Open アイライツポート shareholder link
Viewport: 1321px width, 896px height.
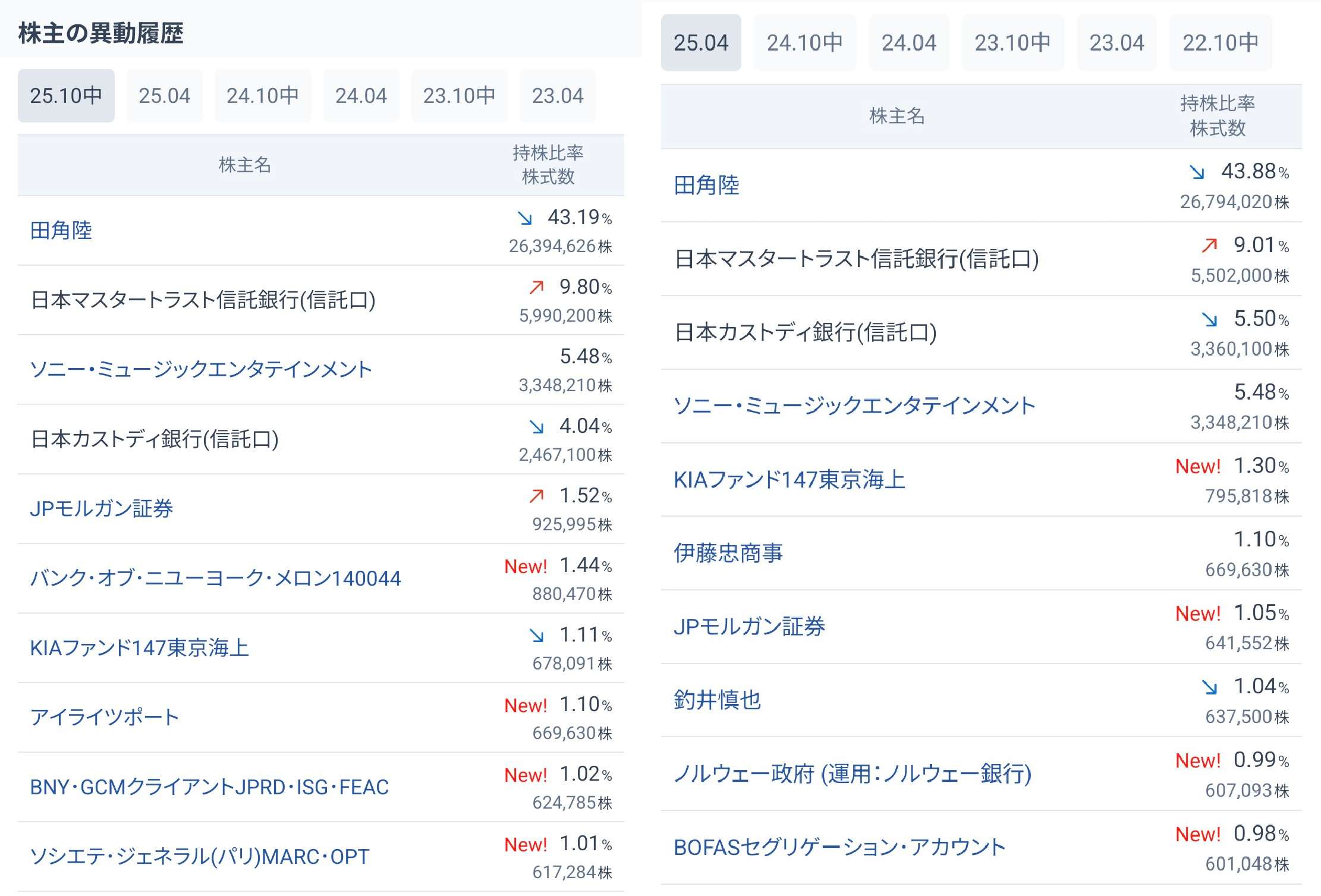[105, 718]
